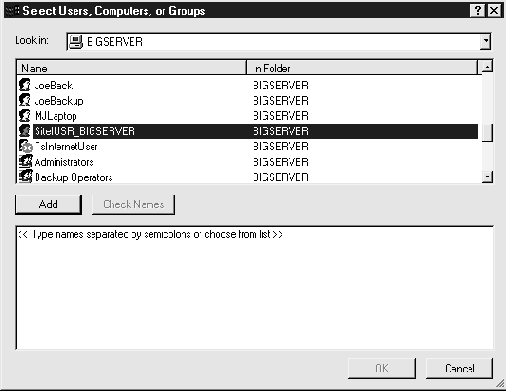Open the Look in dropdown arrow
The image size is (506, 391).
coord(485,42)
